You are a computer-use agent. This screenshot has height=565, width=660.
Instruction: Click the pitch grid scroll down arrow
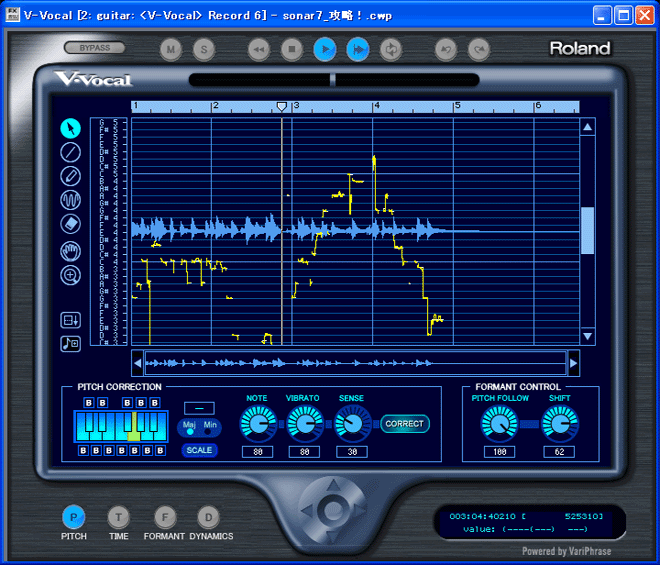588,336
